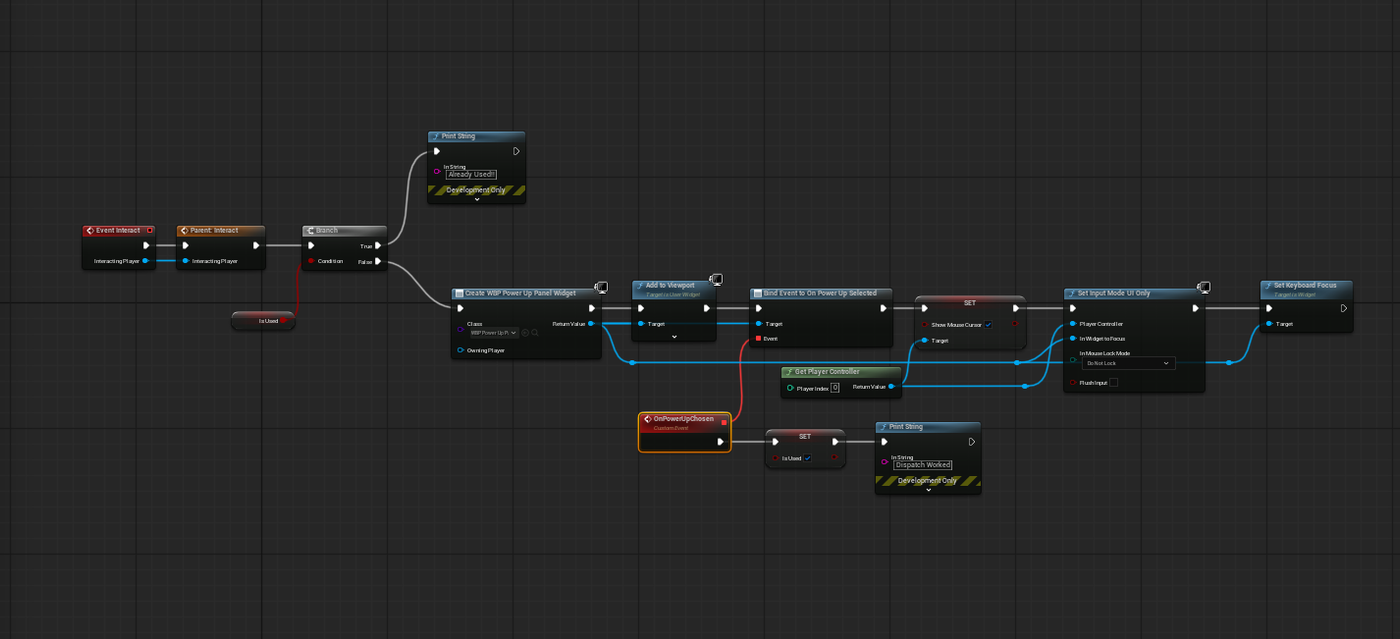Click the Already Used!! string field
Image resolution: width=1400 pixels, height=639 pixels.
(x=471, y=174)
